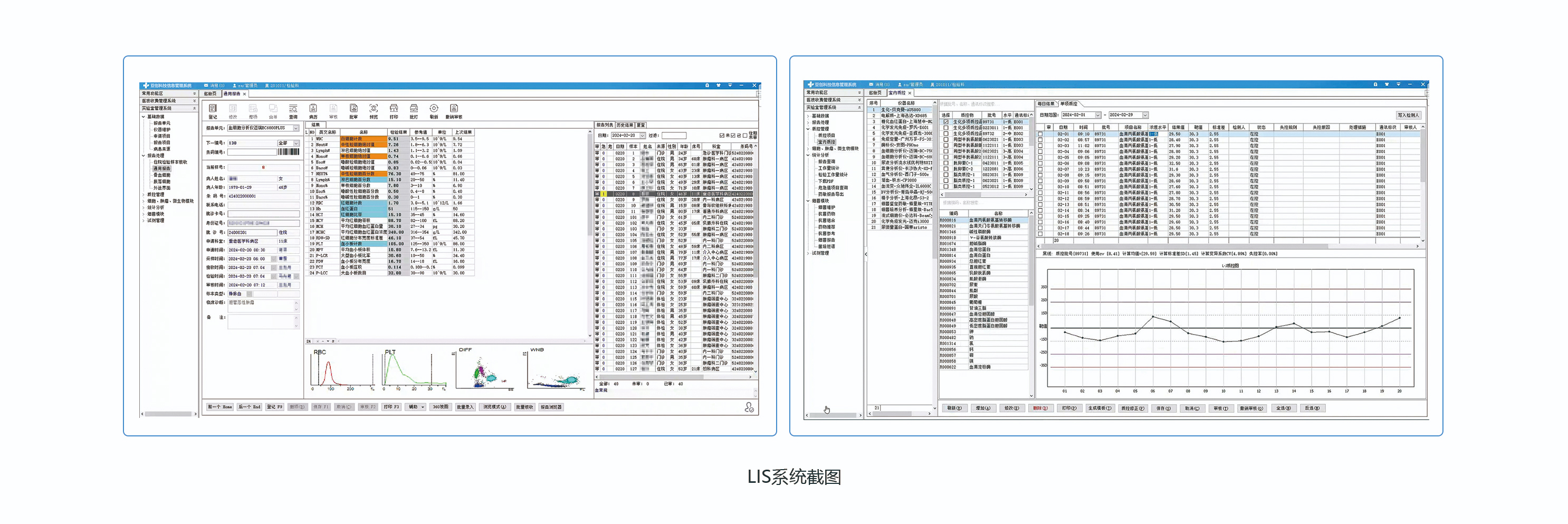Click the barcode icon beside 条码编号 field
This screenshot has height=524, width=1568.
click(x=289, y=151)
